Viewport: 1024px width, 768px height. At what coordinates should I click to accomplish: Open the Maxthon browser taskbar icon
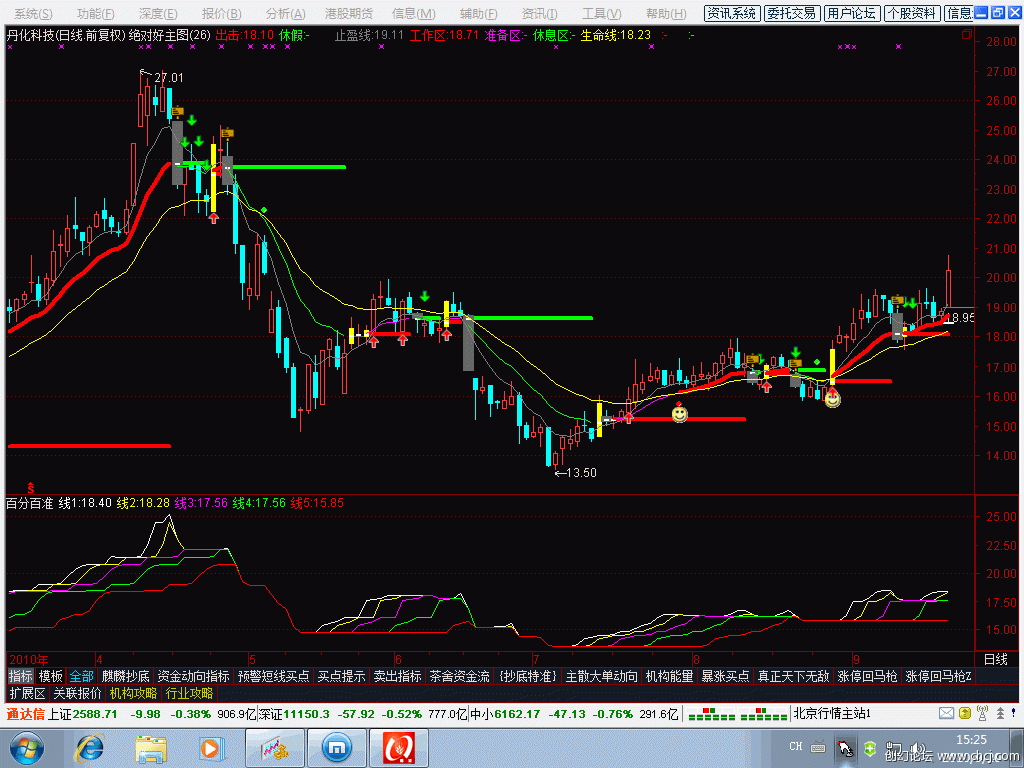[x=337, y=748]
